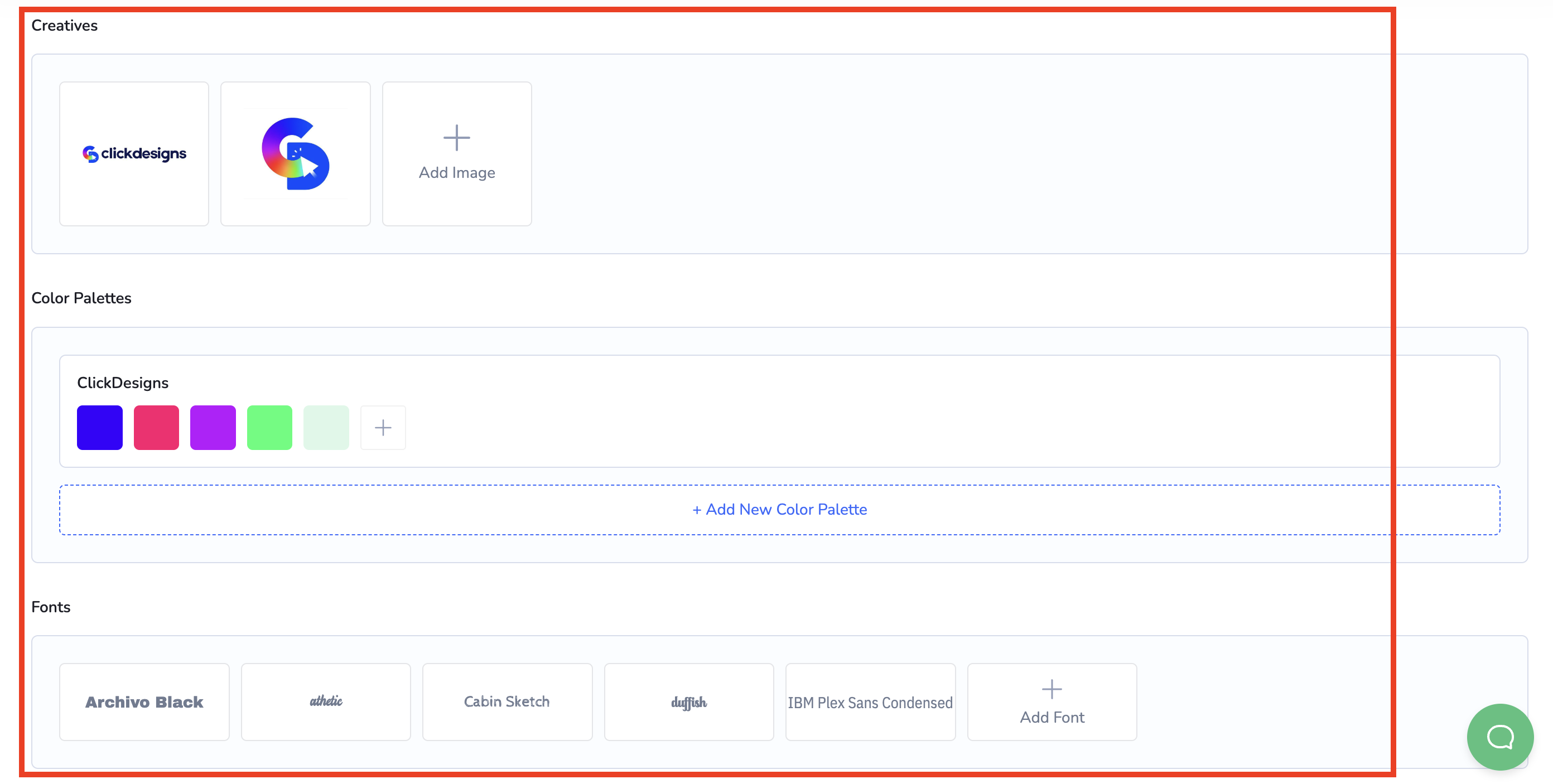The image size is (1553, 784).
Task: Select the colorful G logo creative
Action: tap(296, 154)
